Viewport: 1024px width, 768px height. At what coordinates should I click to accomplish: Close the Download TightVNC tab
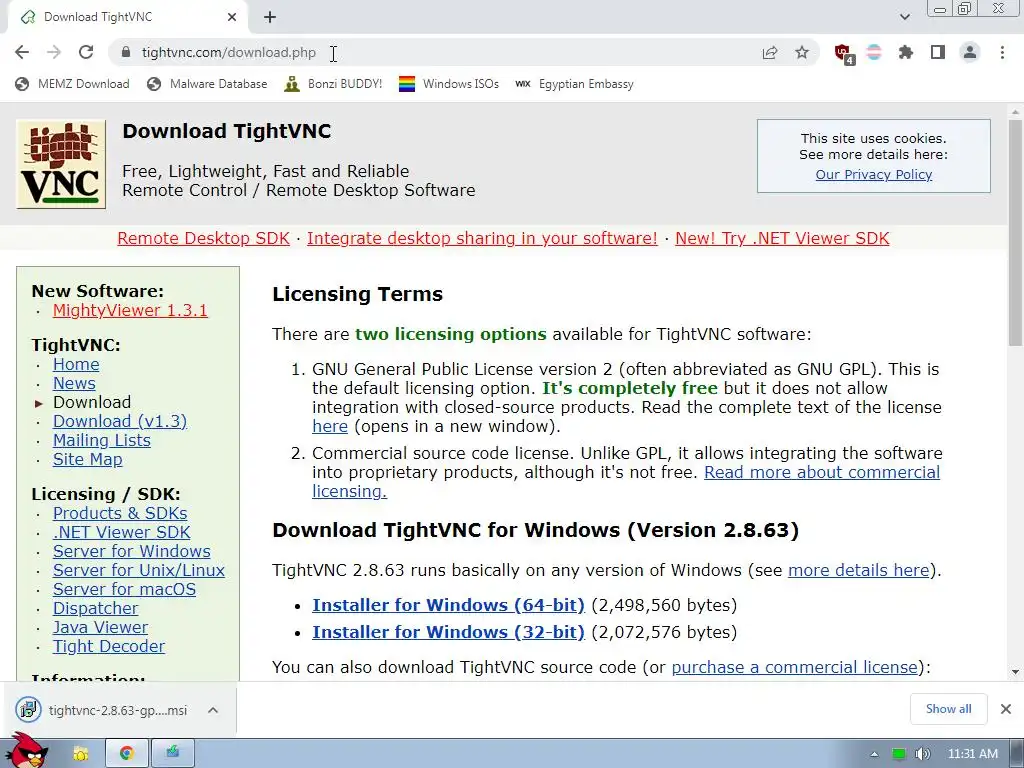tap(232, 17)
